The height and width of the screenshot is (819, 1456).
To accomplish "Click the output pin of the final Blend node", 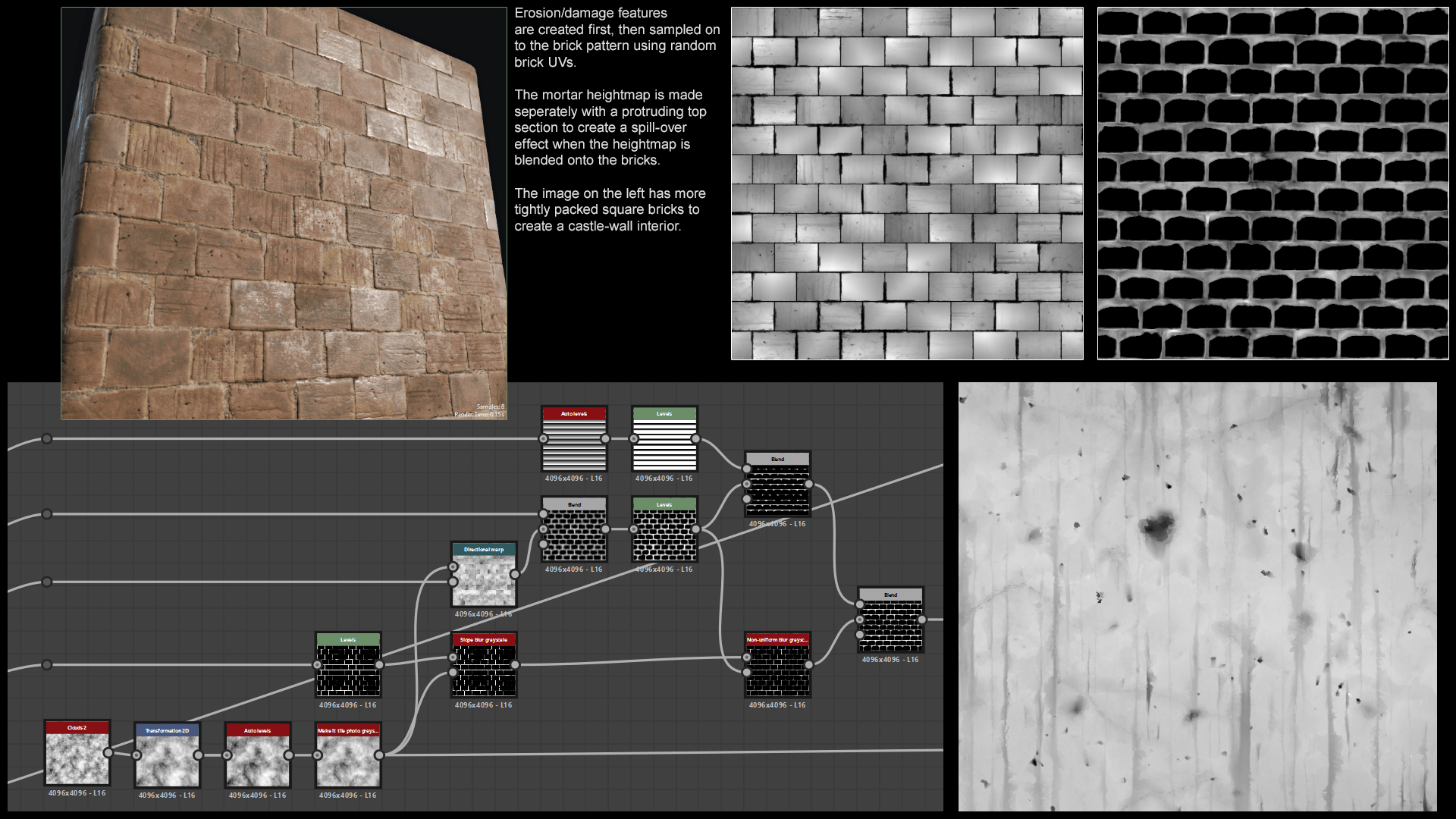I will point(922,620).
